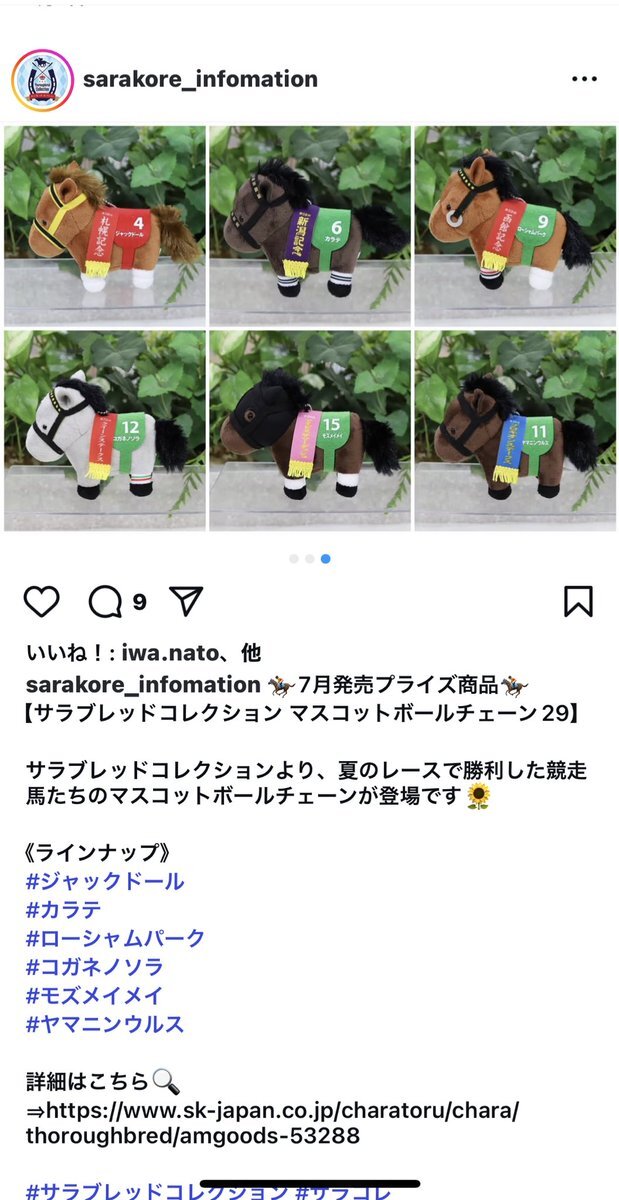Open #コガネノソラ hashtag
The width and height of the screenshot is (619, 1200).
94,967
